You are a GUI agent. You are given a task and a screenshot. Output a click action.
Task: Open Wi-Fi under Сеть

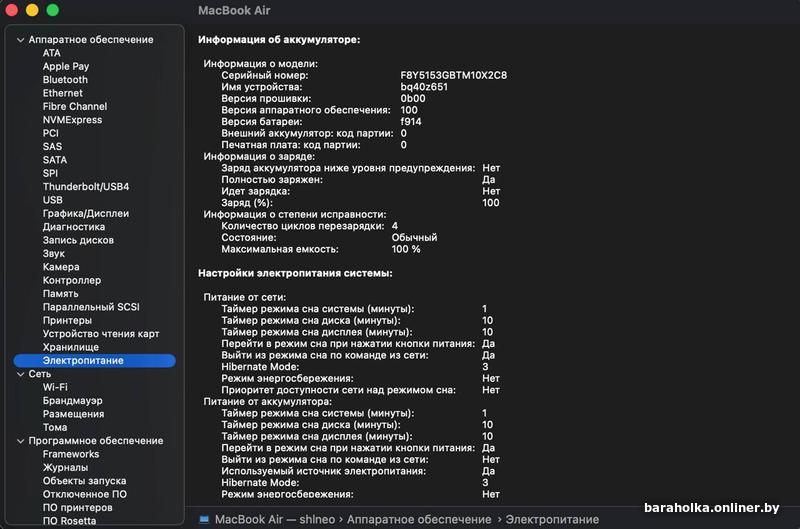[55, 387]
